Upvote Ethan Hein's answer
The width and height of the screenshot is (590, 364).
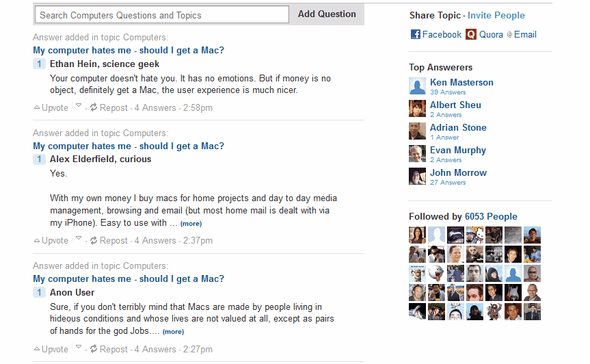point(51,108)
